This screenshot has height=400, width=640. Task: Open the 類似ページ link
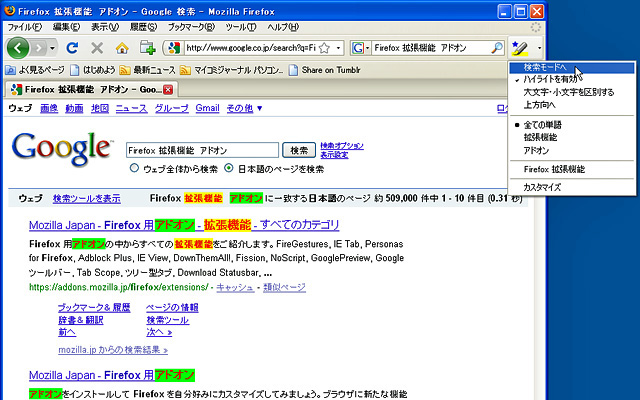(284, 287)
